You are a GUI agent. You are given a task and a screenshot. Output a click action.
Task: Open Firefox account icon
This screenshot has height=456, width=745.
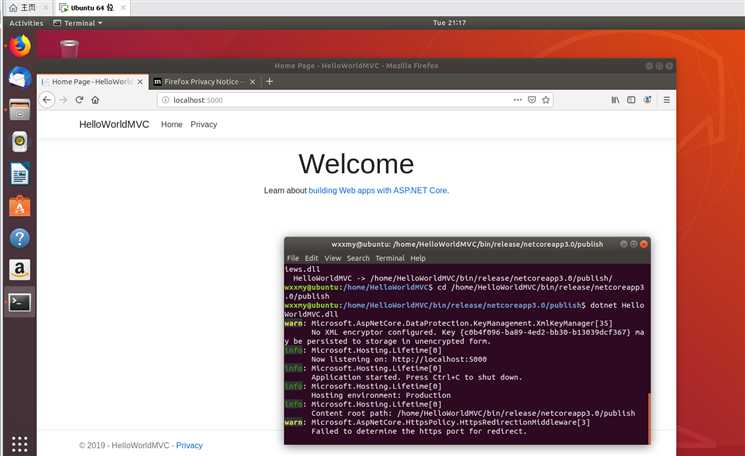647,100
